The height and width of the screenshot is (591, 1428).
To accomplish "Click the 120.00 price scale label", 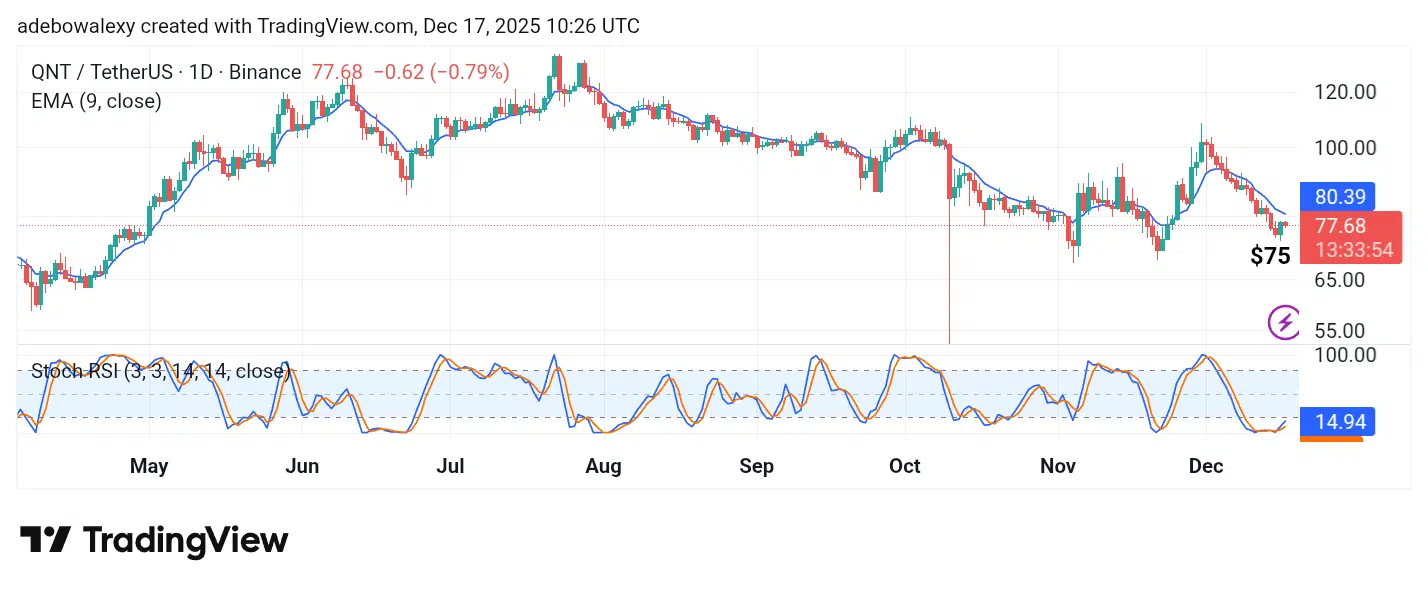I will pos(1344,92).
